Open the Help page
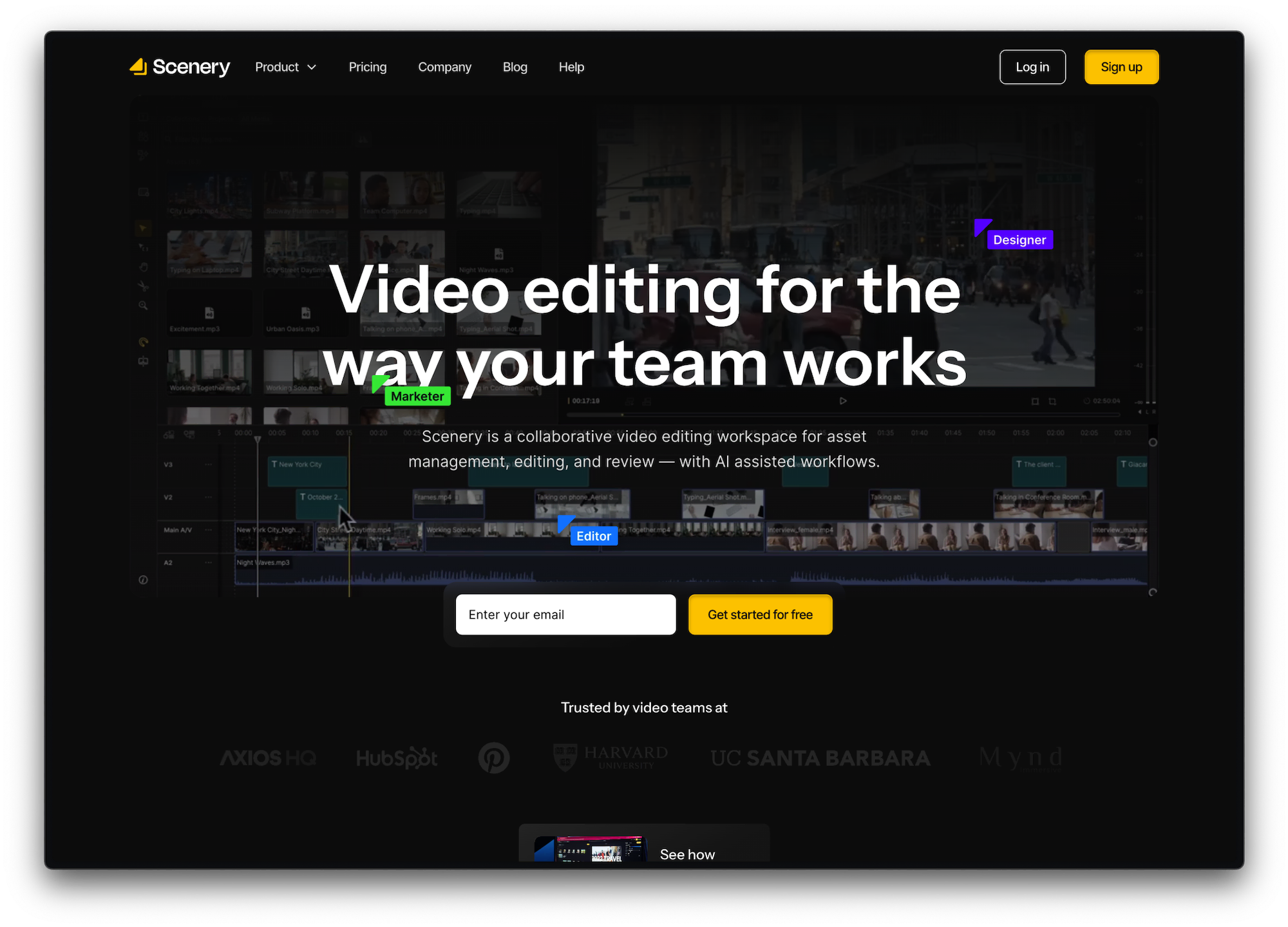The height and width of the screenshot is (927, 1288). click(571, 67)
